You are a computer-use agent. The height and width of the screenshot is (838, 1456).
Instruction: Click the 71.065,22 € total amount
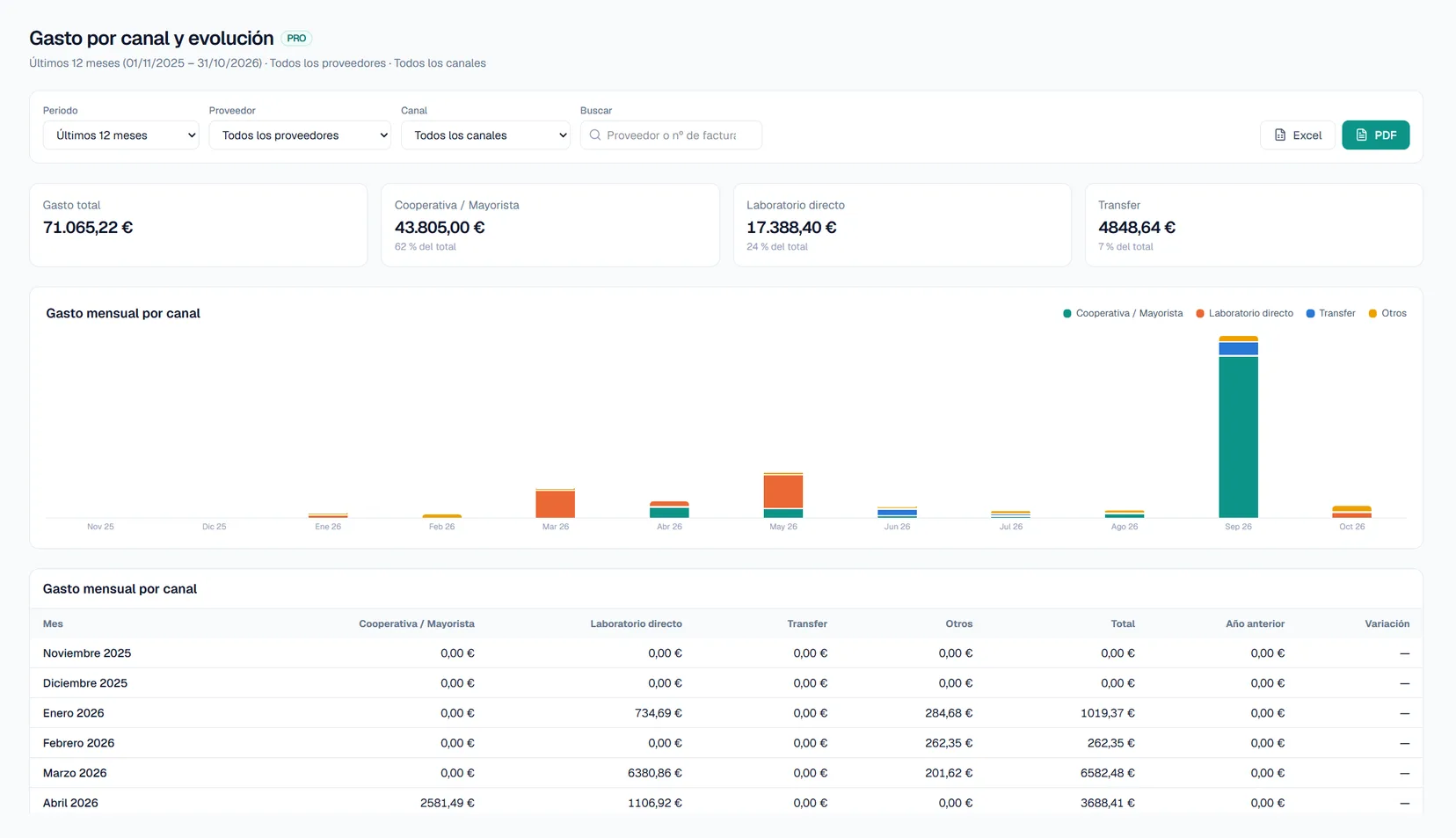pos(88,228)
